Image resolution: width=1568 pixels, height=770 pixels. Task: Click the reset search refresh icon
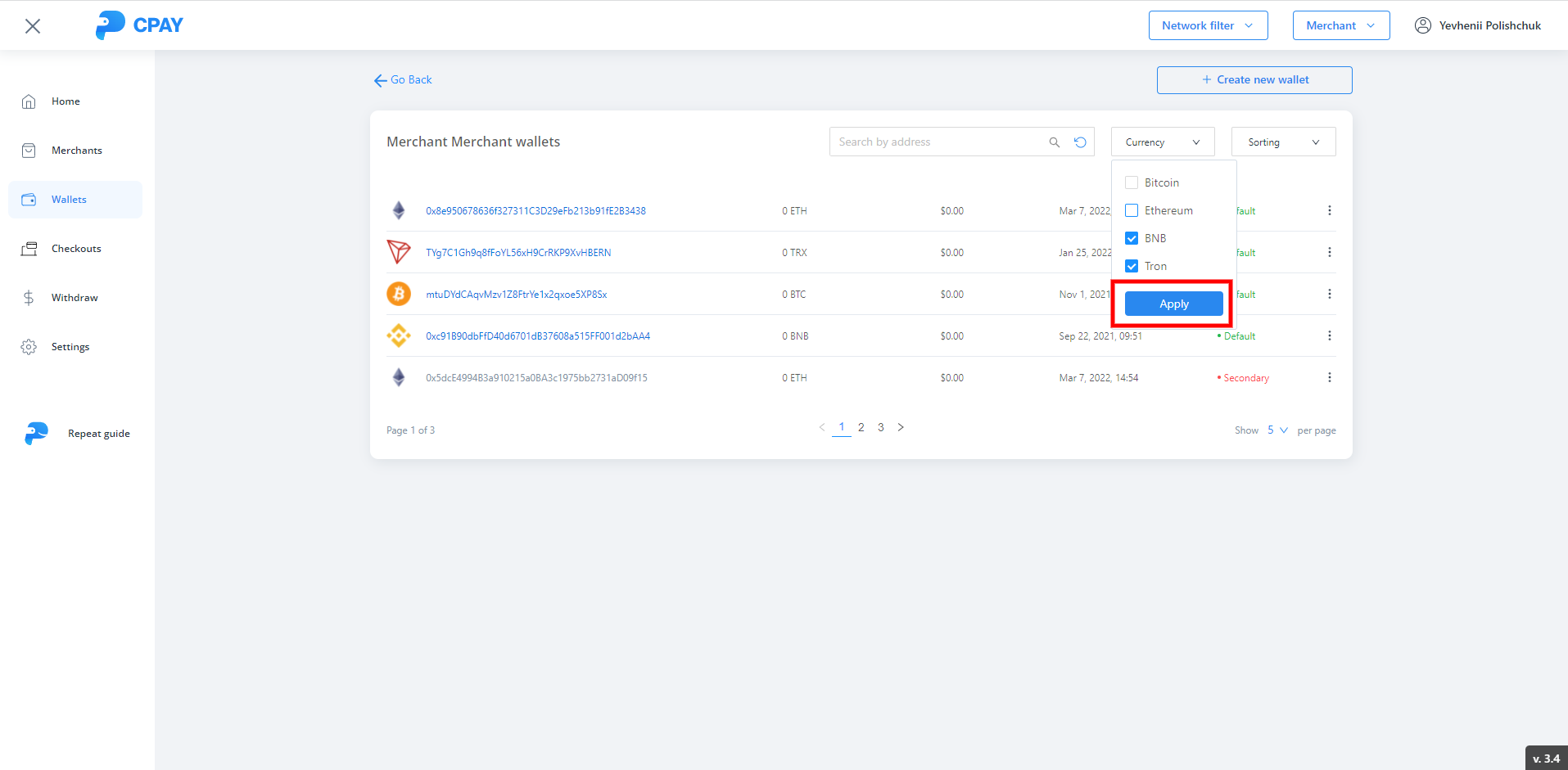click(x=1080, y=142)
